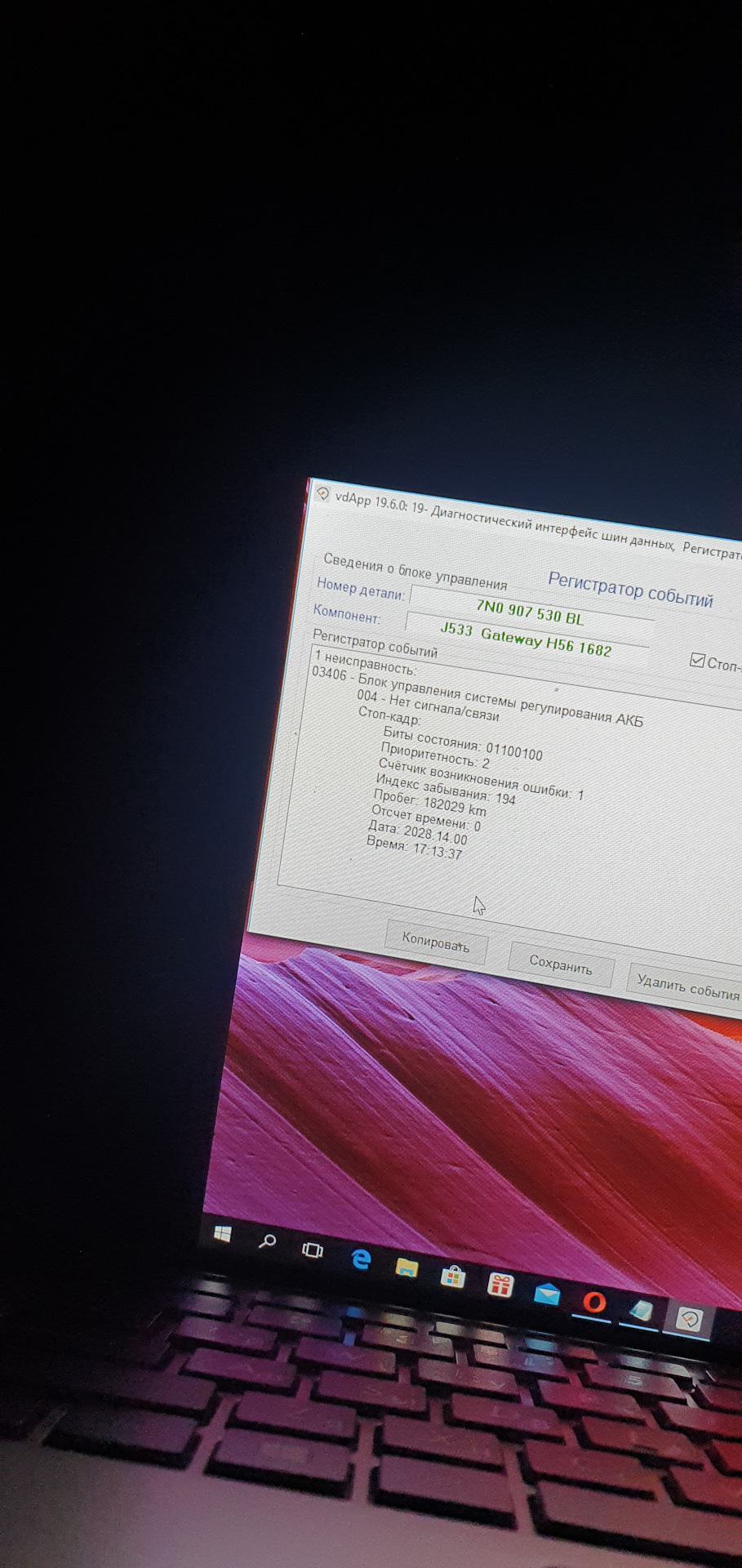Click the Удалить события button

(687, 988)
